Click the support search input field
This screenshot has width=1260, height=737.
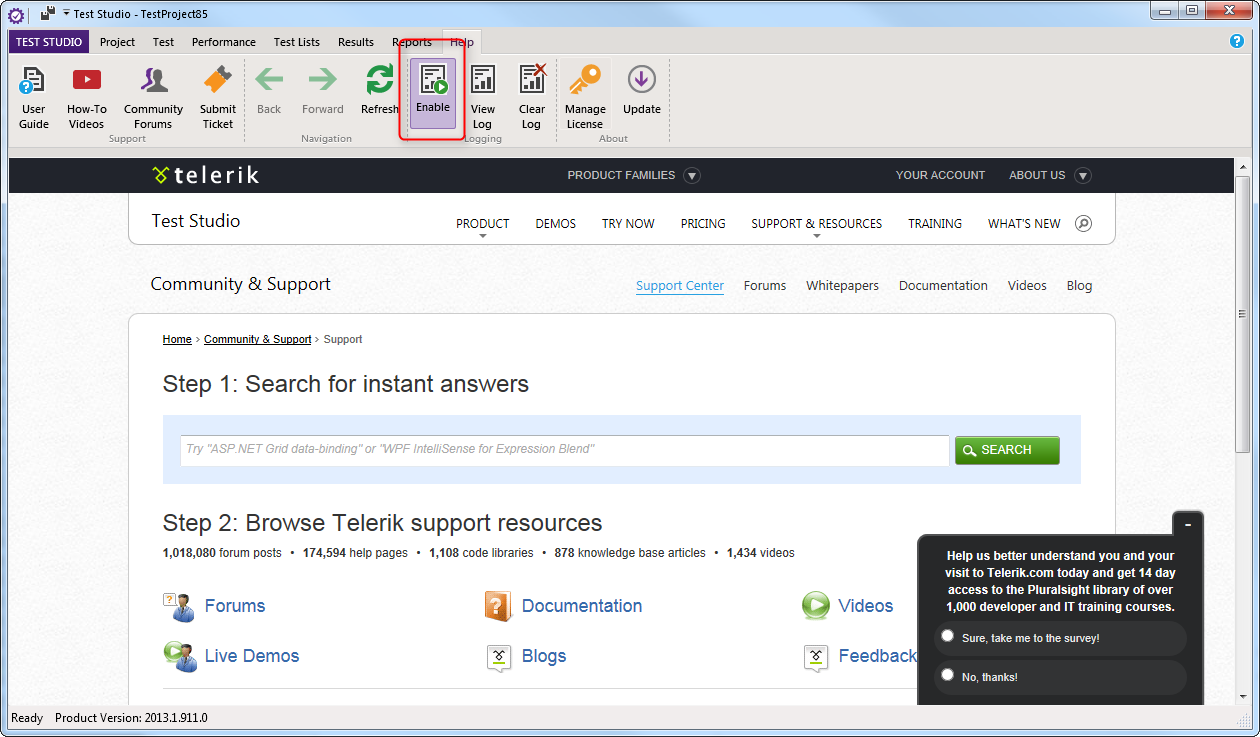coord(565,450)
